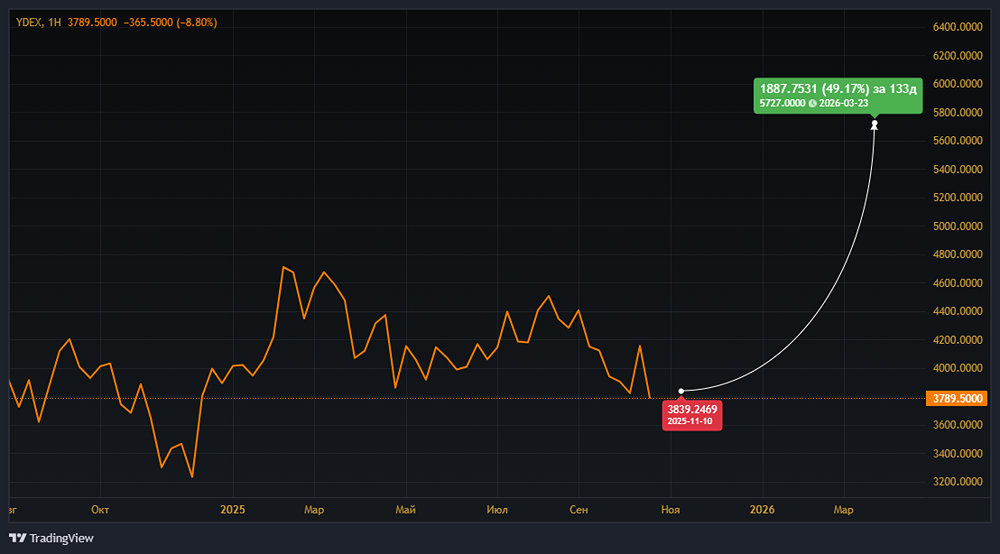This screenshot has width=1000, height=554.
Task: Click the 2025-11-10 start date text
Action: (x=689, y=421)
